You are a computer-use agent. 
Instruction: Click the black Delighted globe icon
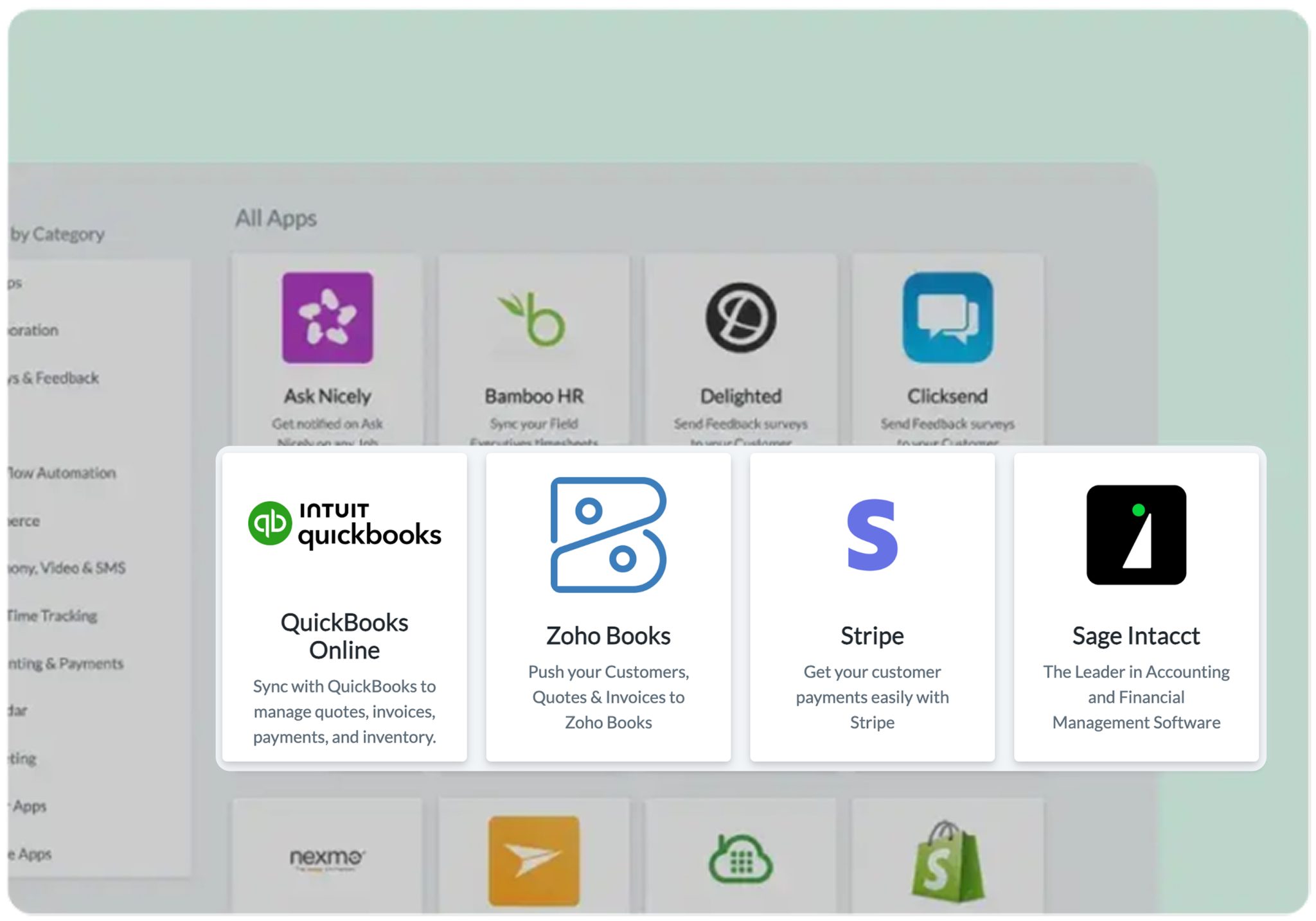(741, 317)
